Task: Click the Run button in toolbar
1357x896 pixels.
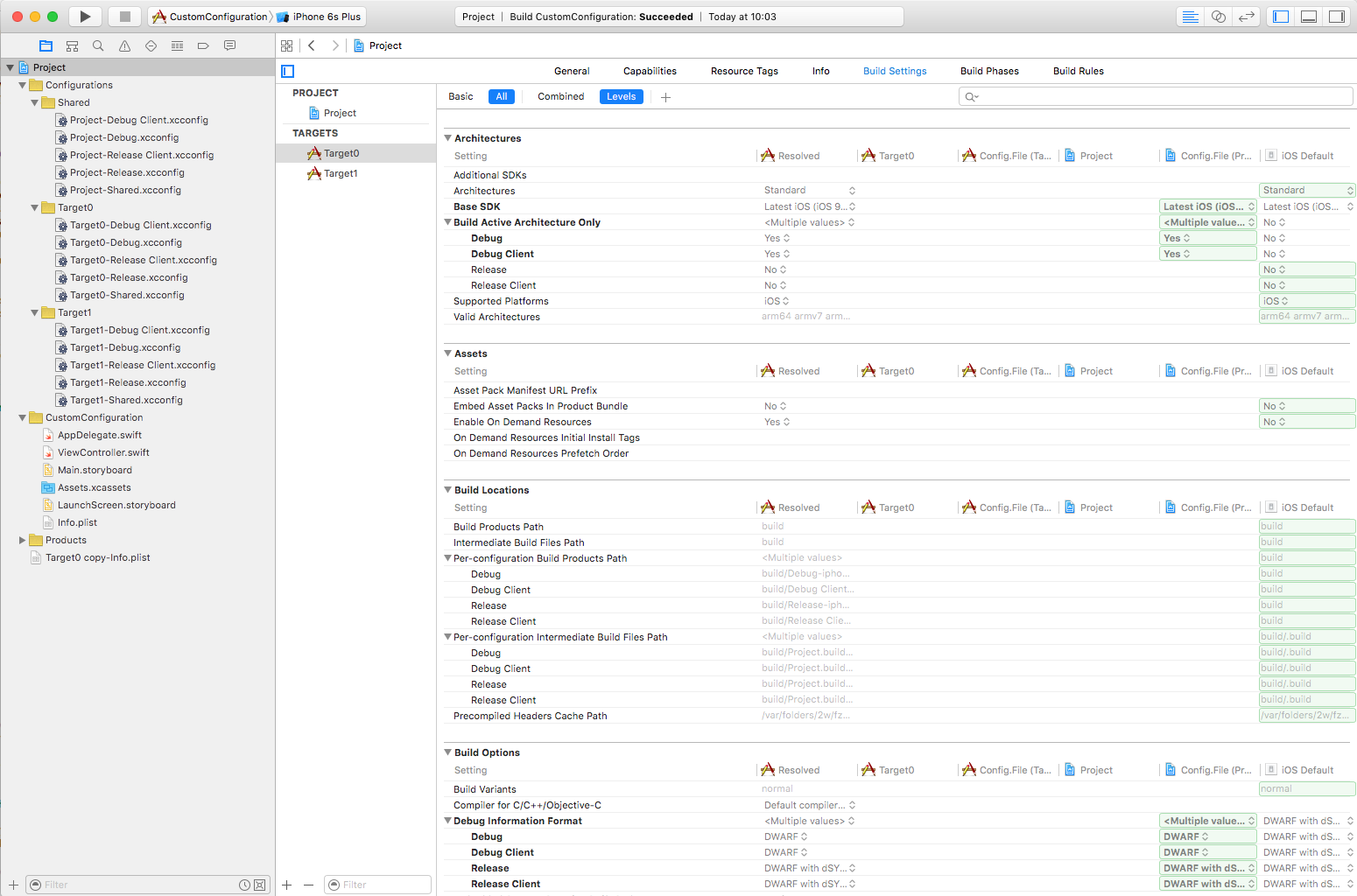Action: point(85,17)
